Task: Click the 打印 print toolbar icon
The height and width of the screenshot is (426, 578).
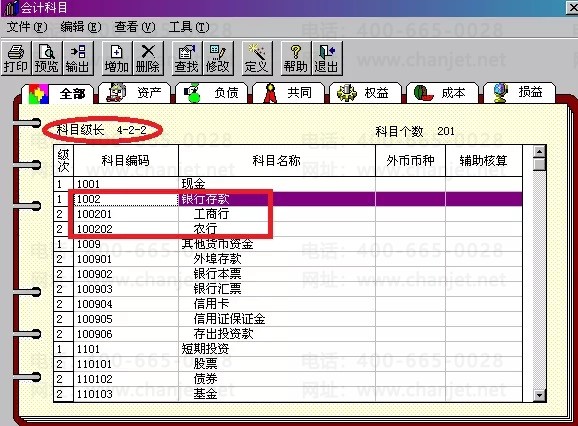Action: (16, 58)
